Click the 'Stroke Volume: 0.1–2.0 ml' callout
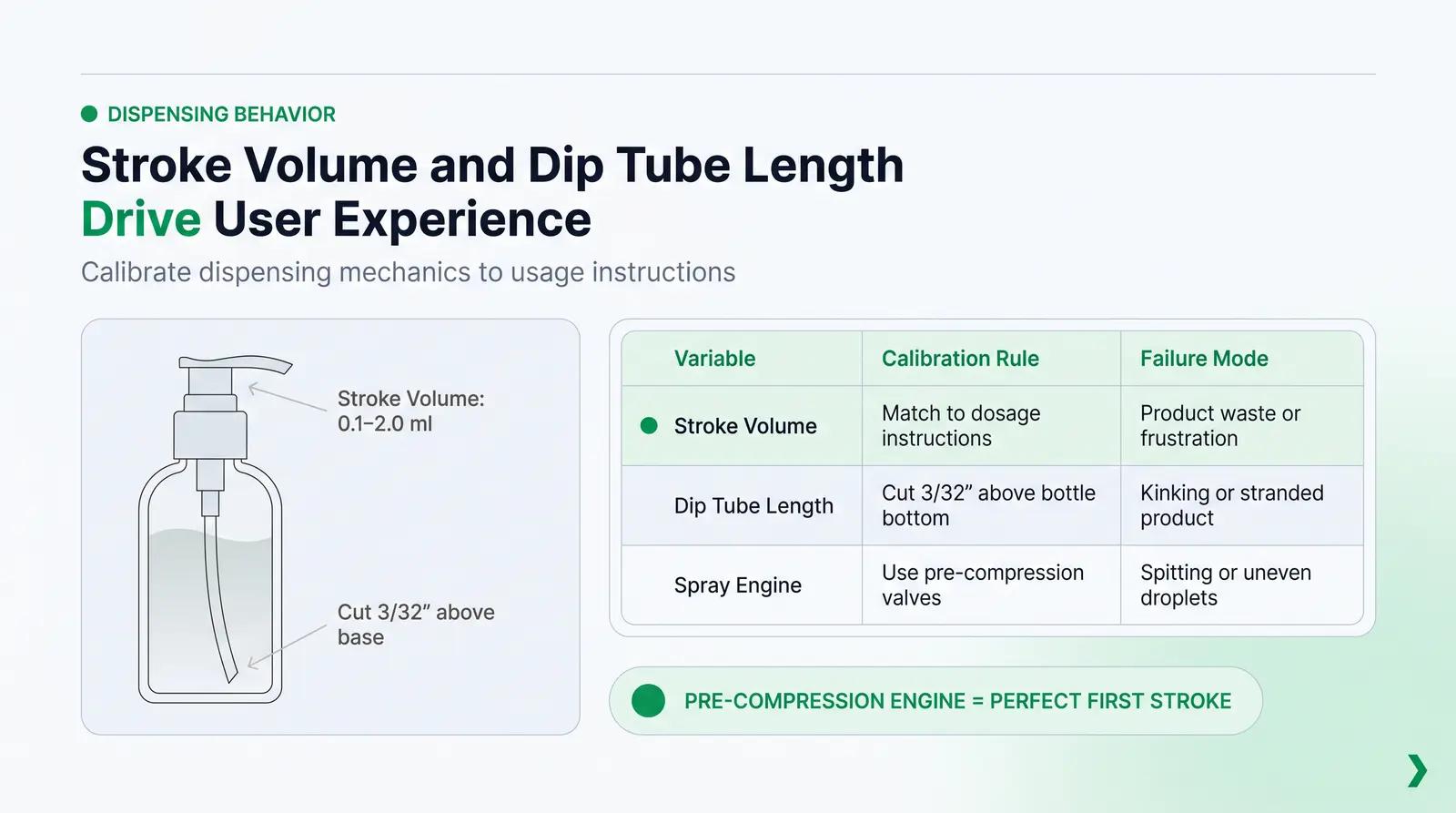Image resolution: width=1456 pixels, height=813 pixels. tap(411, 412)
